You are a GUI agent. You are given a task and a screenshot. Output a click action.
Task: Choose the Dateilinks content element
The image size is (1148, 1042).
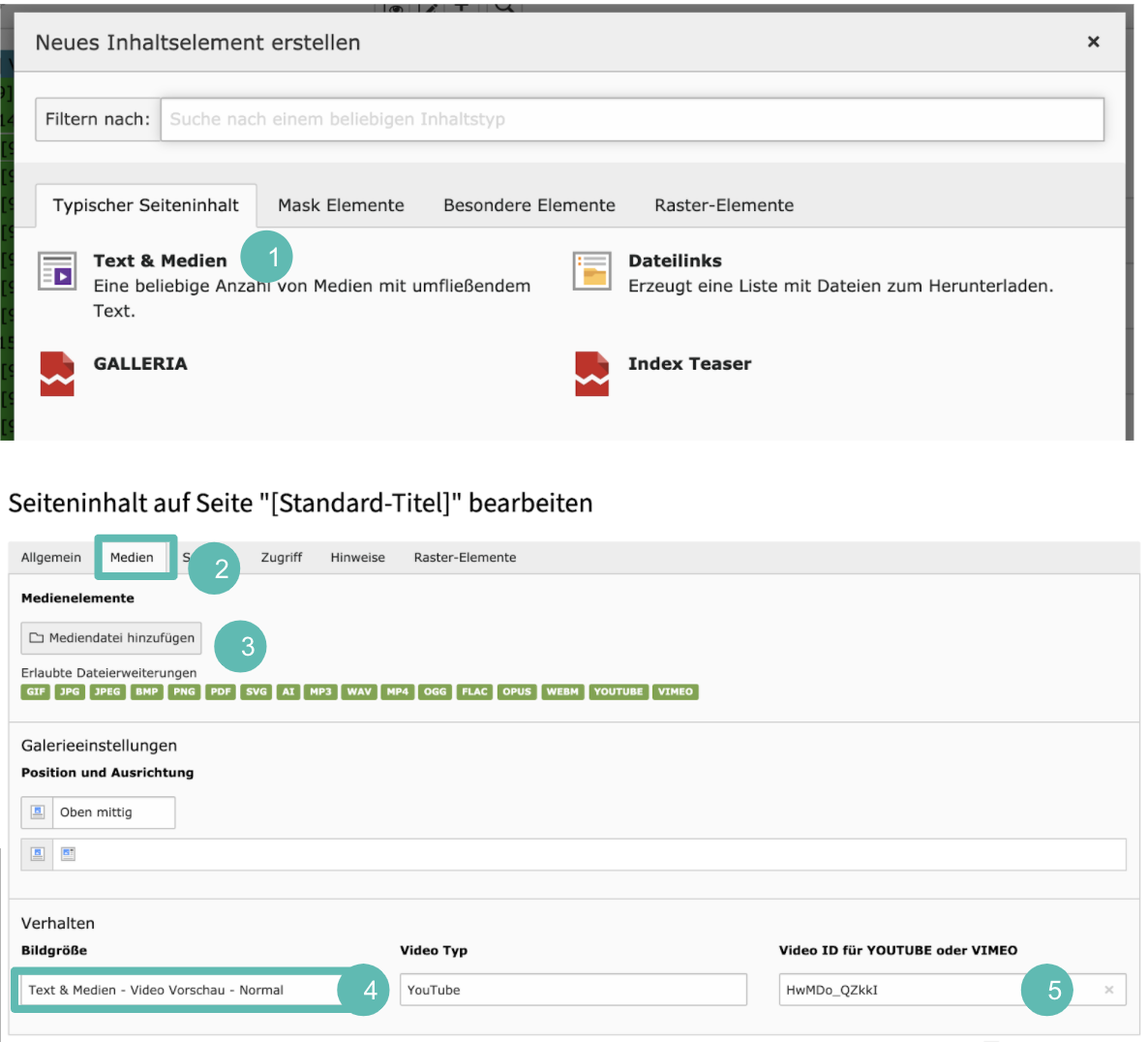click(675, 260)
